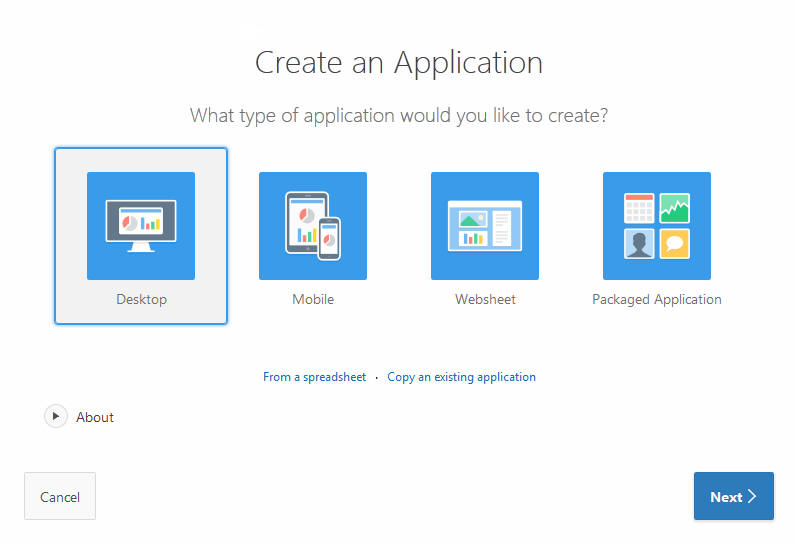796x543 pixels.
Task: Click the chevron arrow on Next button
Action: click(752, 496)
